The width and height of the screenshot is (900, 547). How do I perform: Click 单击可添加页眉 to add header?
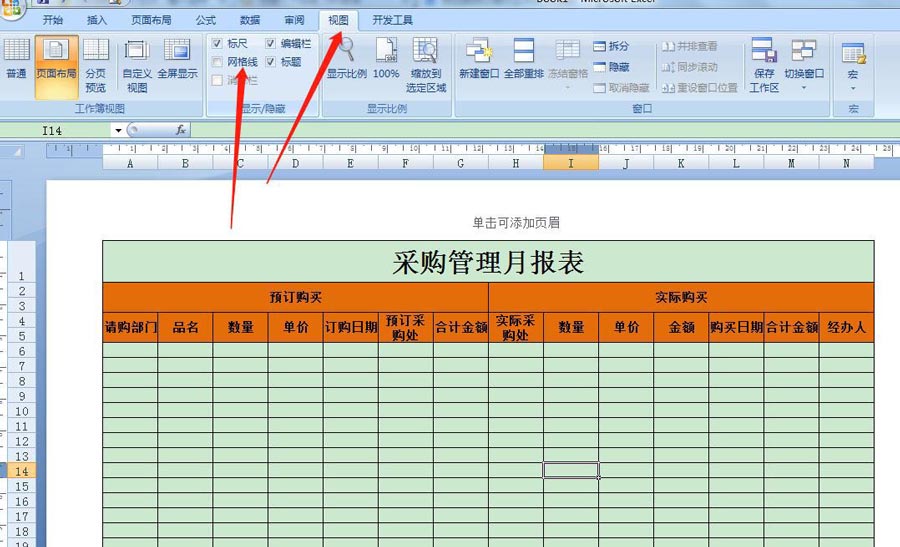click(x=516, y=223)
